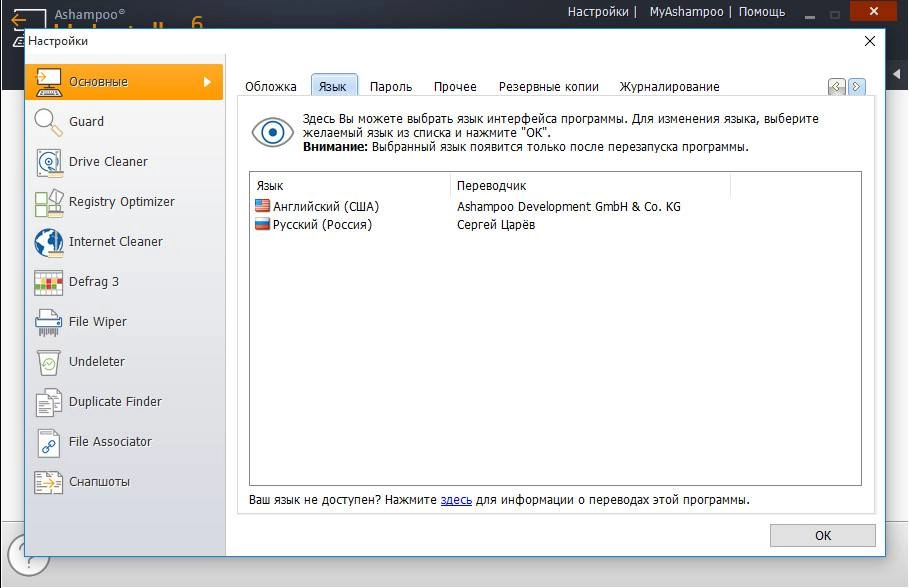Select the Defrag 3 settings category
This screenshot has width=909, height=588.
(124, 282)
